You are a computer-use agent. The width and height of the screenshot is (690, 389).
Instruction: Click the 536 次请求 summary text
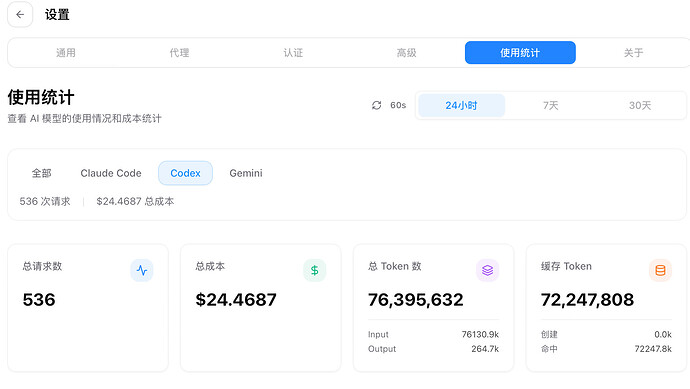tap(45, 202)
